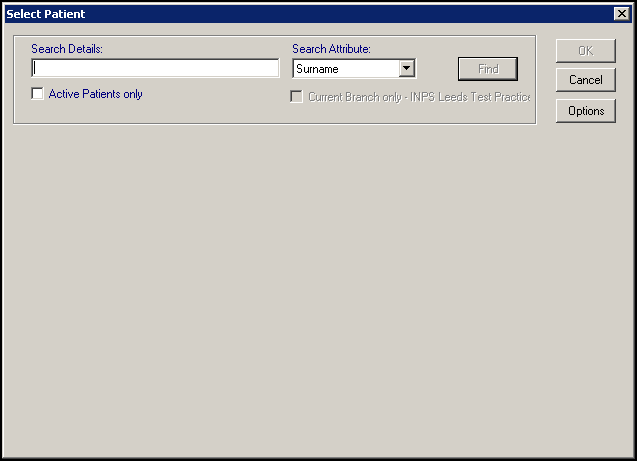Close the Select Patient dialog with X
The height and width of the screenshot is (461, 637).
click(x=620, y=14)
